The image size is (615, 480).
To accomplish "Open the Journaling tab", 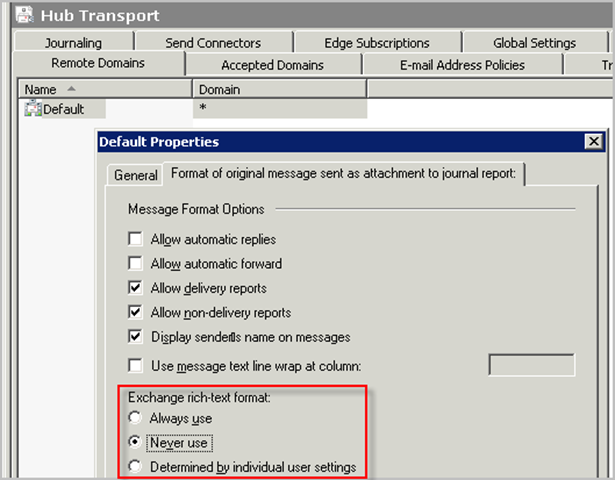I will click(73, 43).
